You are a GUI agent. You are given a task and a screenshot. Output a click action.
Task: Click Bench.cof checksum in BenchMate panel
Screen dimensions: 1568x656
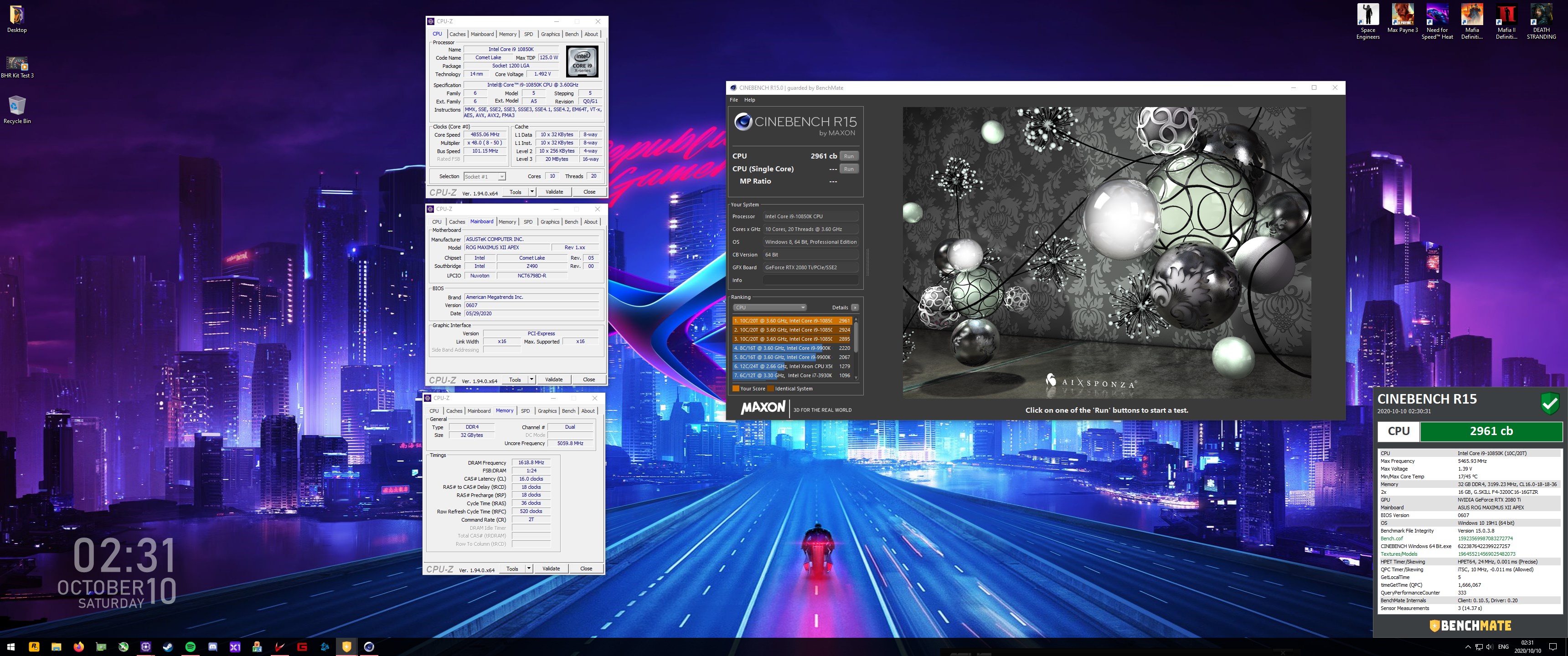pos(1485,538)
